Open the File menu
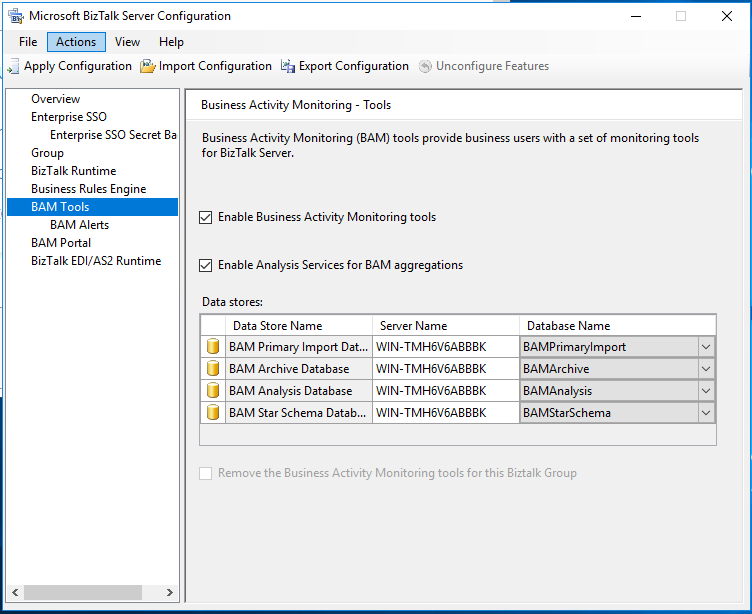752x614 pixels. point(28,42)
